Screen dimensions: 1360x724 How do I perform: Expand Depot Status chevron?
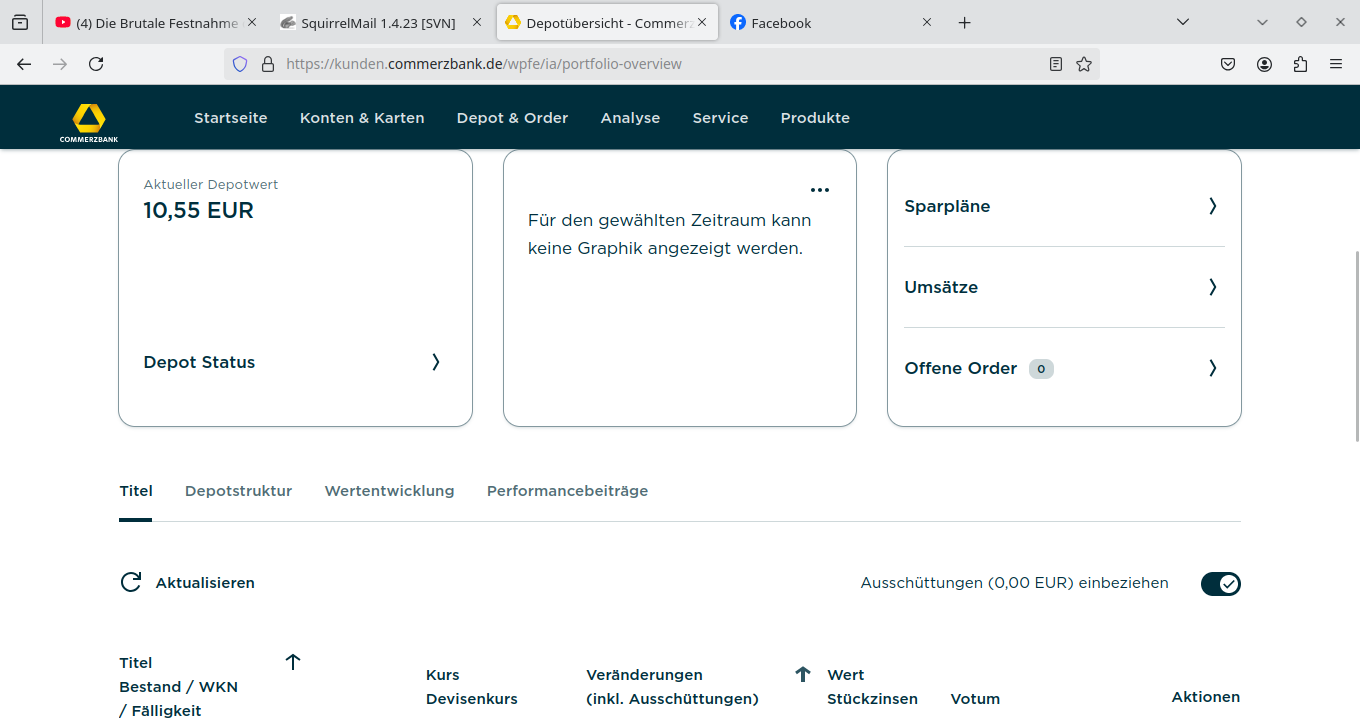click(x=435, y=362)
